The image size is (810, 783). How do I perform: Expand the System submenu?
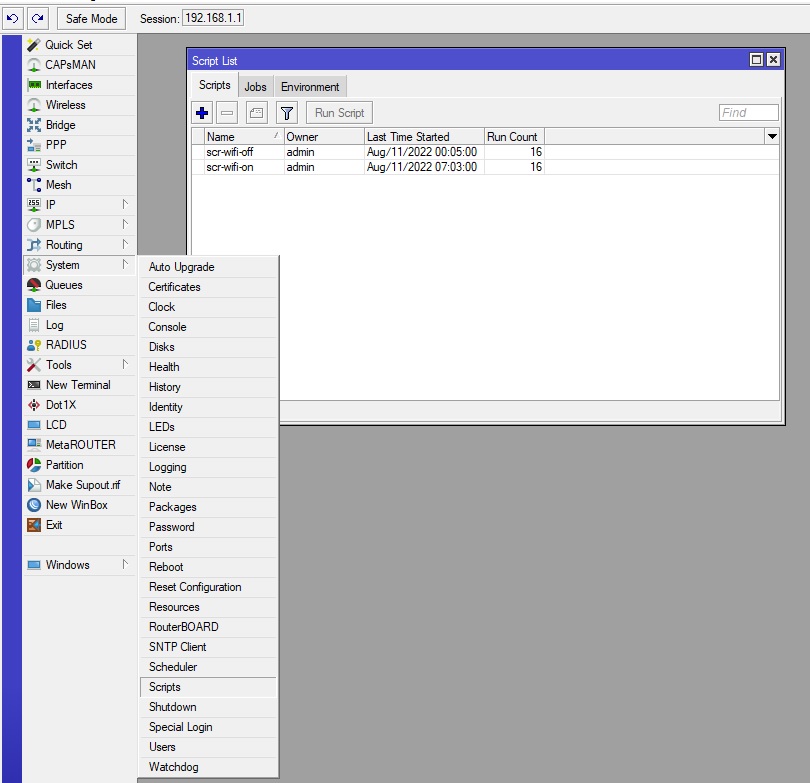[80, 265]
